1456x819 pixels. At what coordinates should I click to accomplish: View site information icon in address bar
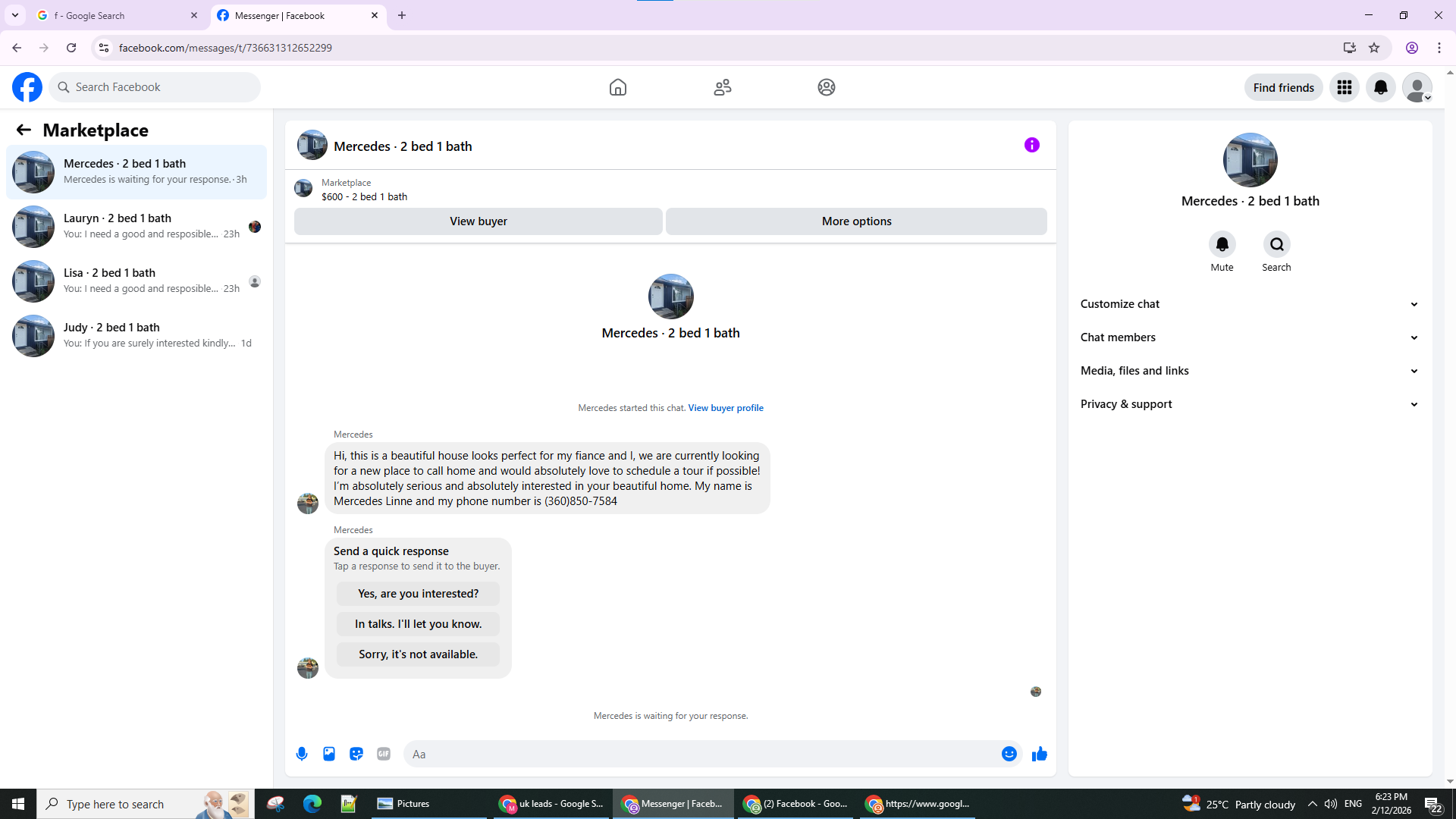104,48
